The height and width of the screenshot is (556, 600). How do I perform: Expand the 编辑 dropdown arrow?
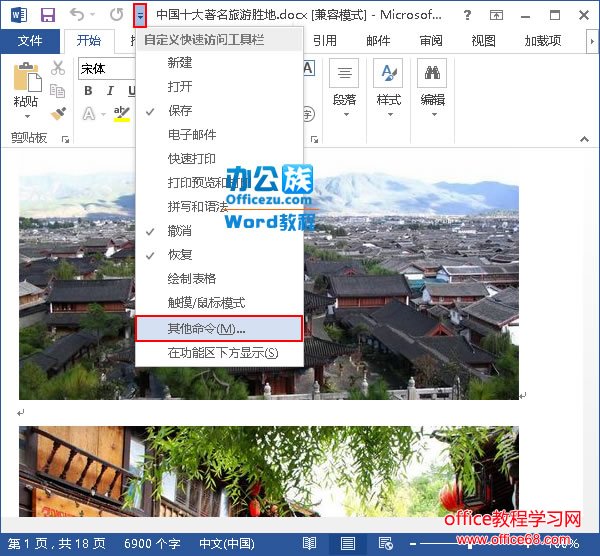(434, 114)
